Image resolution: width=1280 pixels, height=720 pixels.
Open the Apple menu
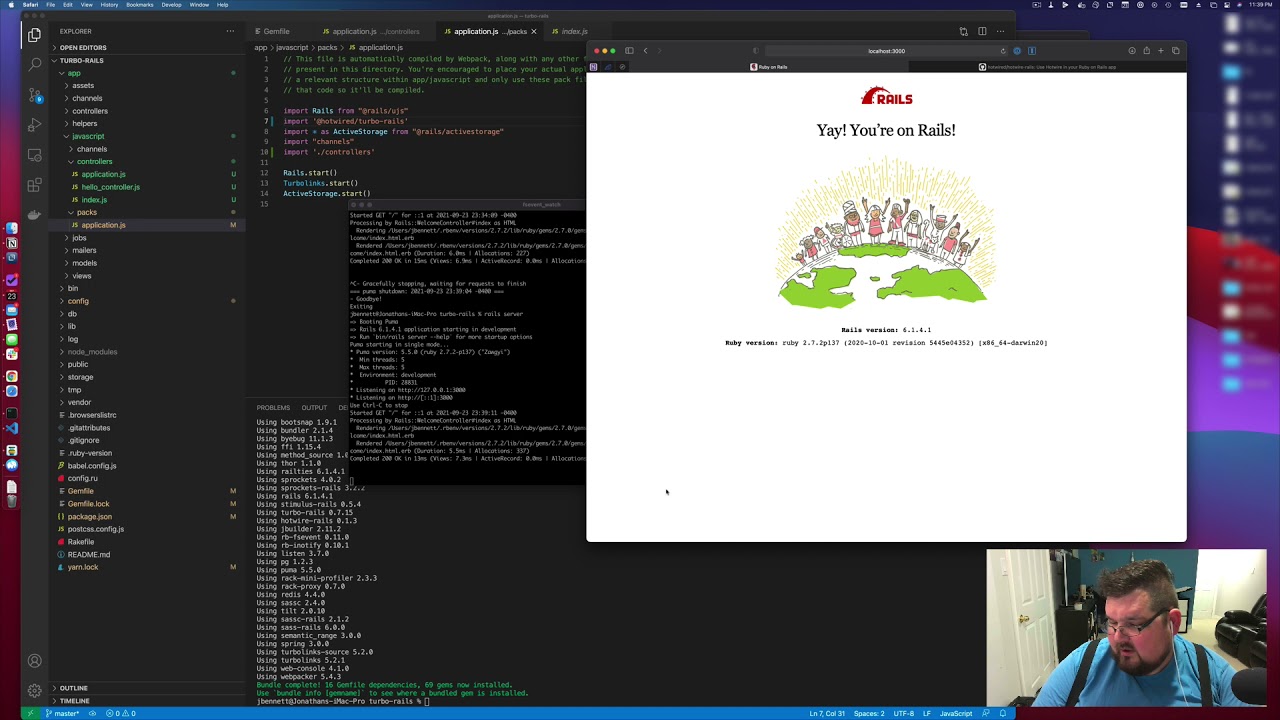tap(10, 5)
